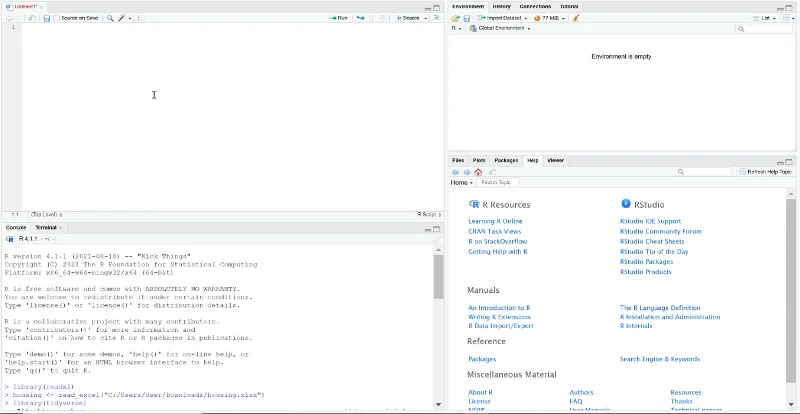Open find/replace with the magnifier icon in editor toolbar
The width and height of the screenshot is (800, 414).
click(x=110, y=18)
